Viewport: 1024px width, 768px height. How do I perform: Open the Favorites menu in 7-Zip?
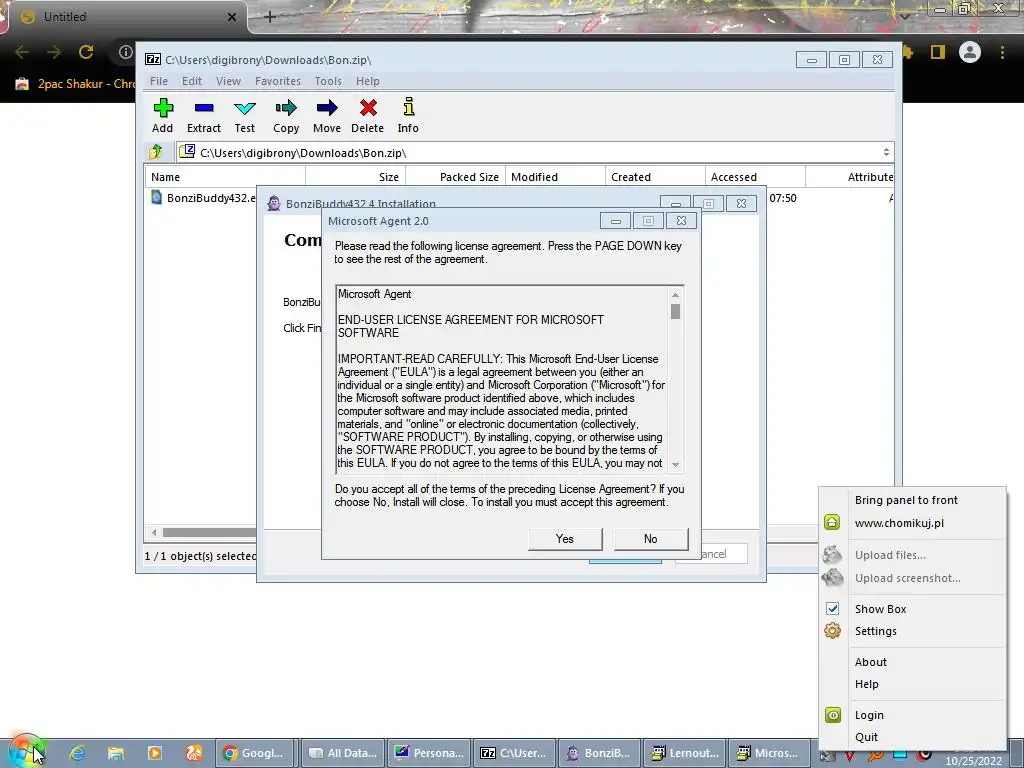tap(278, 81)
